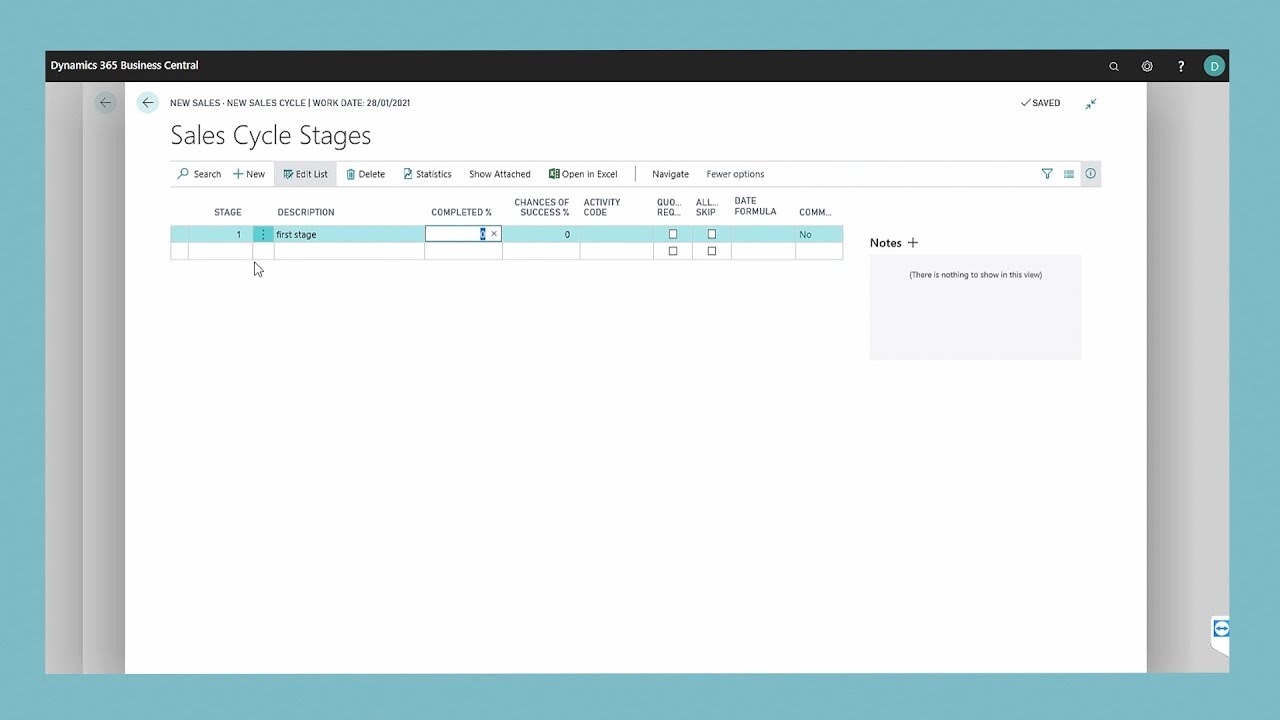Viewport: 1280px width, 720px height.
Task: Click the empty row description cell
Action: (349, 251)
